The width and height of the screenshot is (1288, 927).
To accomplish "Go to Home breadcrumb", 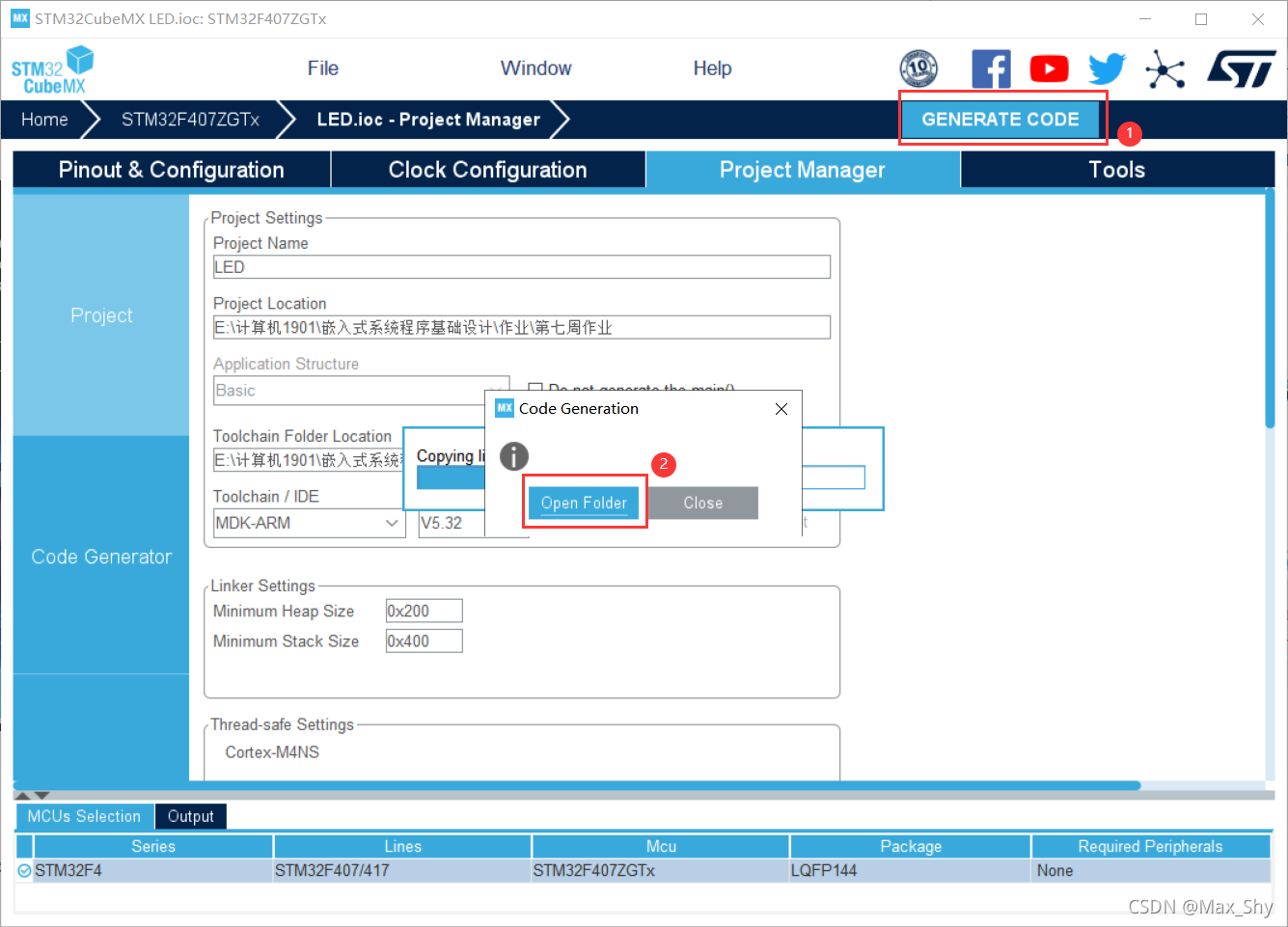I will 44,120.
